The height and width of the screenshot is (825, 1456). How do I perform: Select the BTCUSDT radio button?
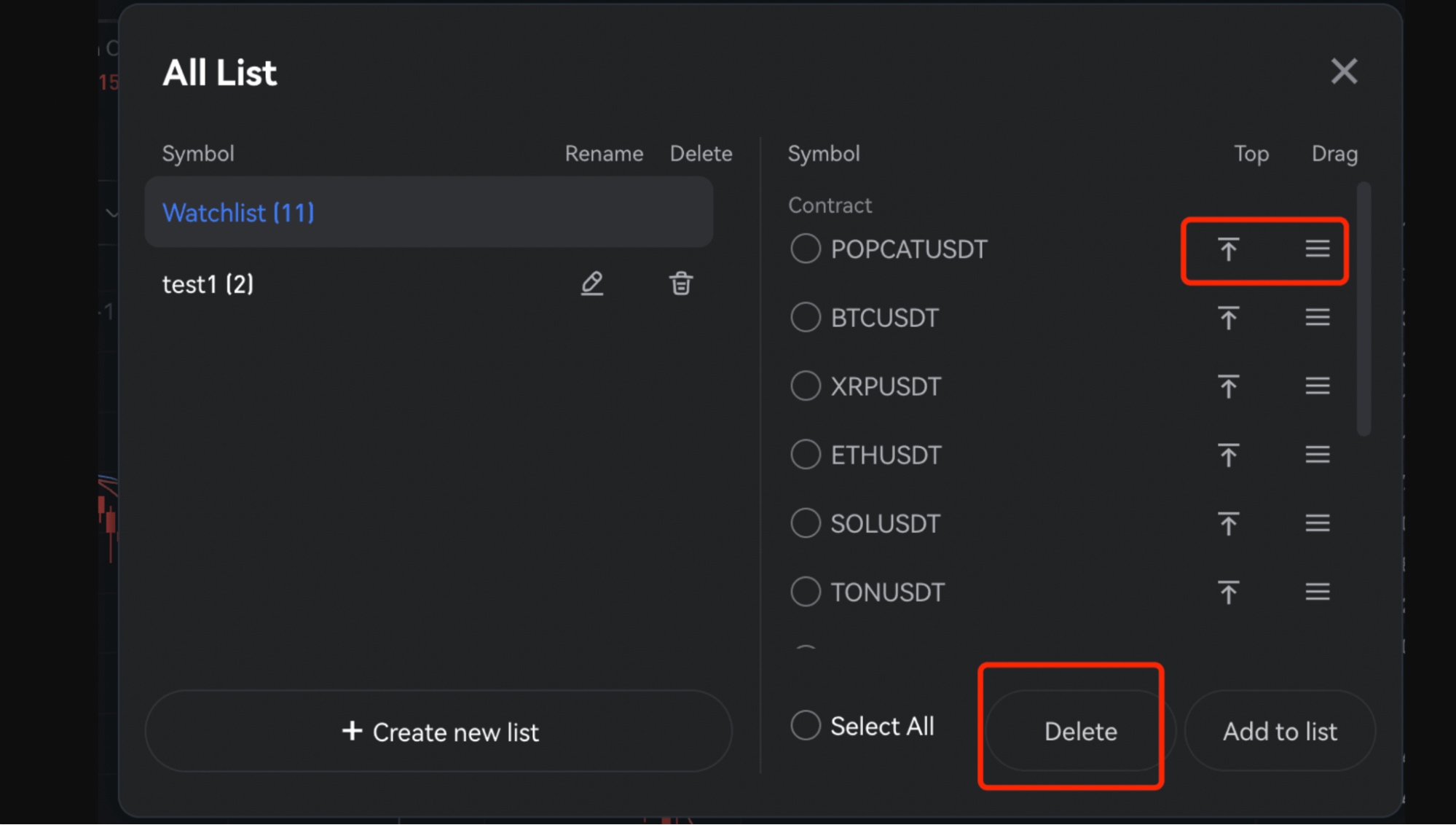tap(805, 318)
